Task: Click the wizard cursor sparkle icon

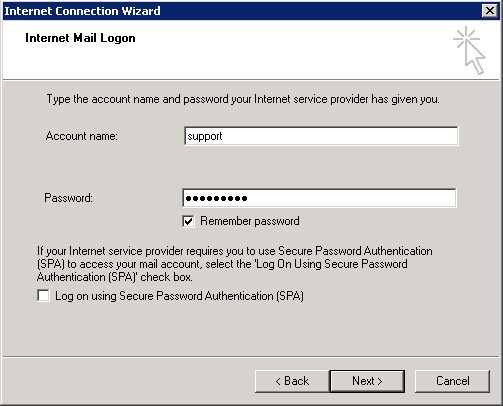Action: coord(469,50)
